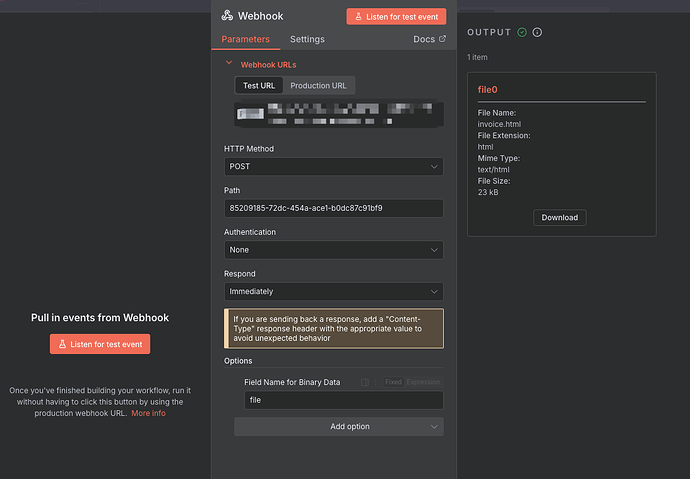Screen dimensions: 690x479
Task: Switch to the Parameters tab
Action: click(x=245, y=40)
